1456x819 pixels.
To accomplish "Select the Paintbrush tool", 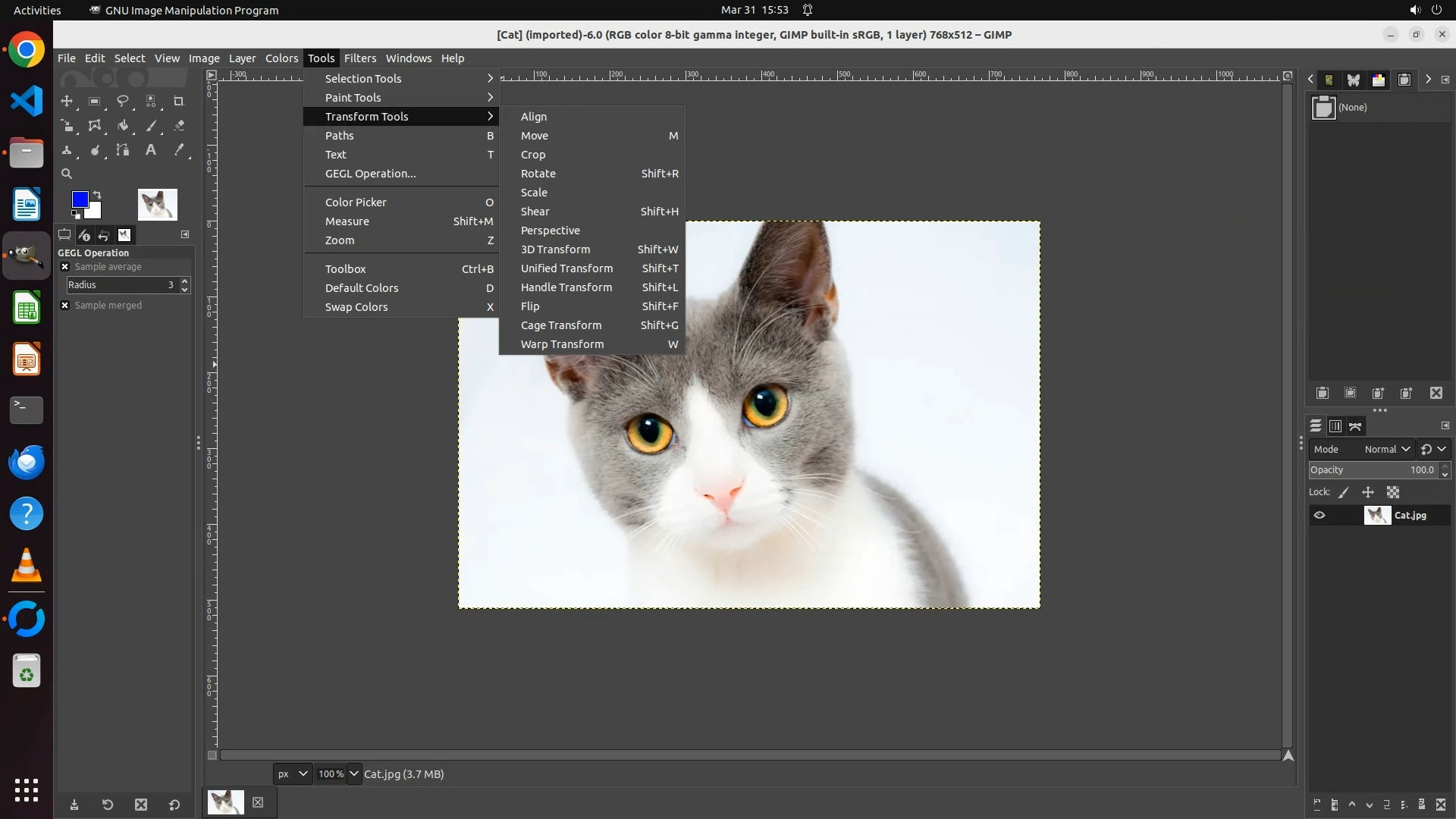I will 151,126.
